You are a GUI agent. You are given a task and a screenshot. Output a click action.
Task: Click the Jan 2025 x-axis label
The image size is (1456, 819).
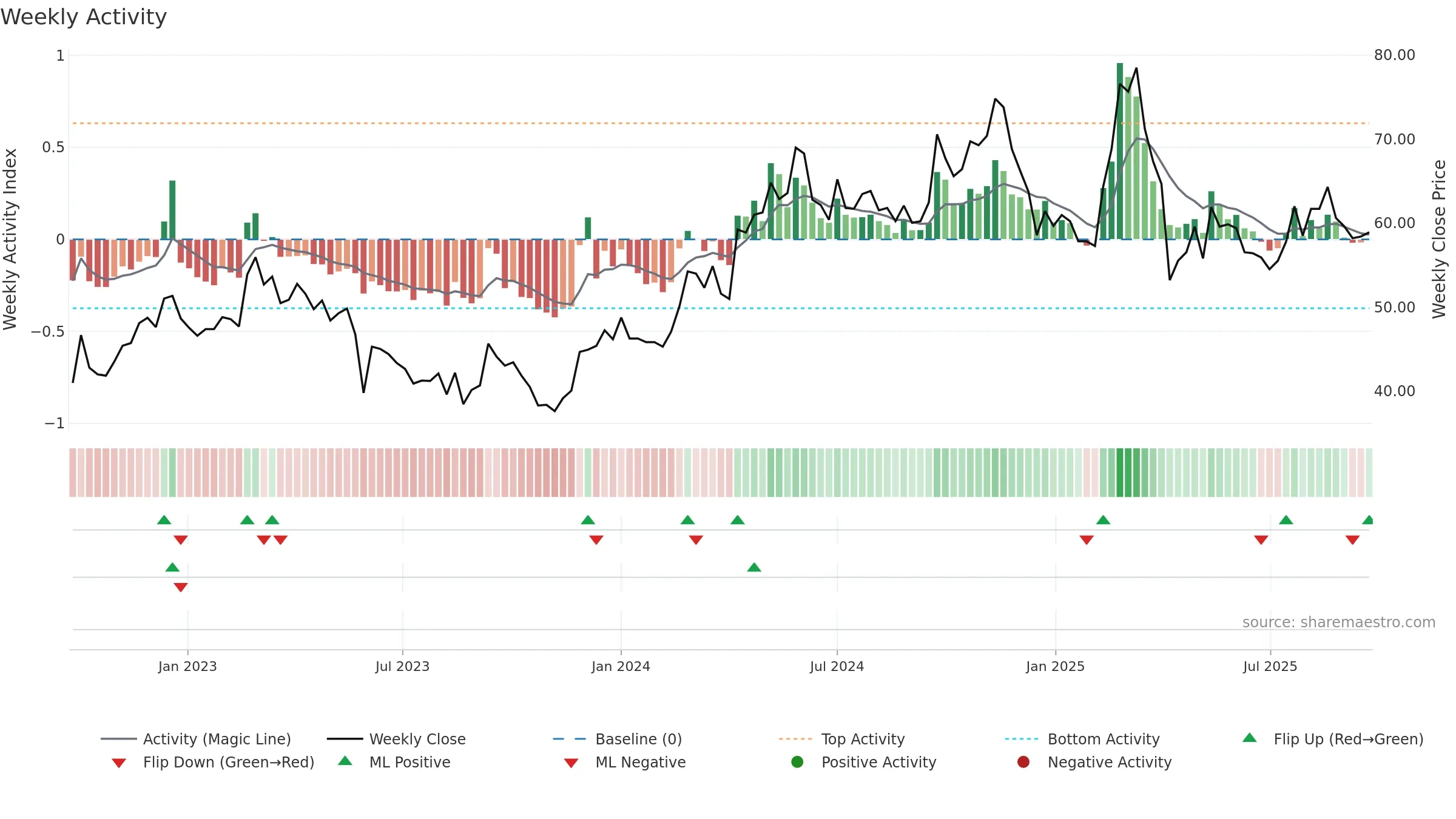1055,666
